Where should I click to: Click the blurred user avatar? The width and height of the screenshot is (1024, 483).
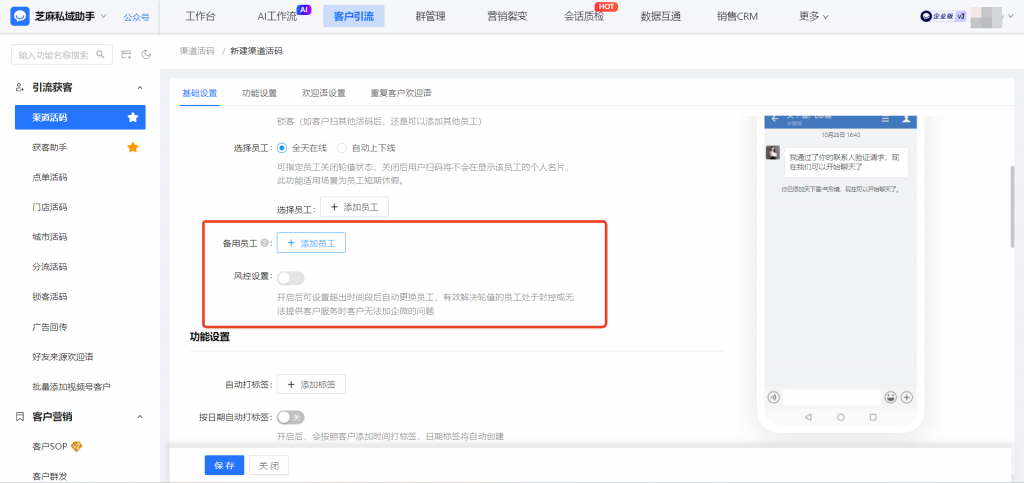[984, 17]
